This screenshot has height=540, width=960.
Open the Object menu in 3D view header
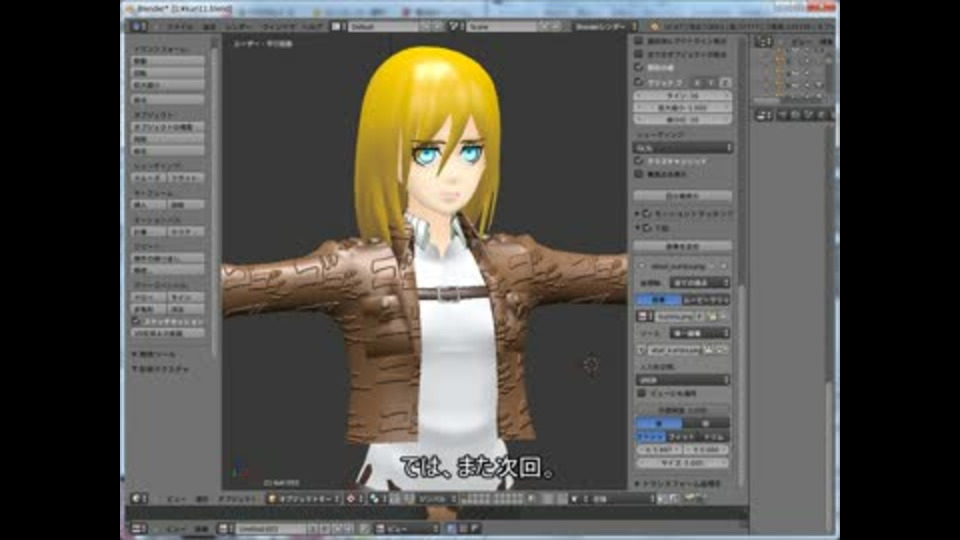pos(236,499)
